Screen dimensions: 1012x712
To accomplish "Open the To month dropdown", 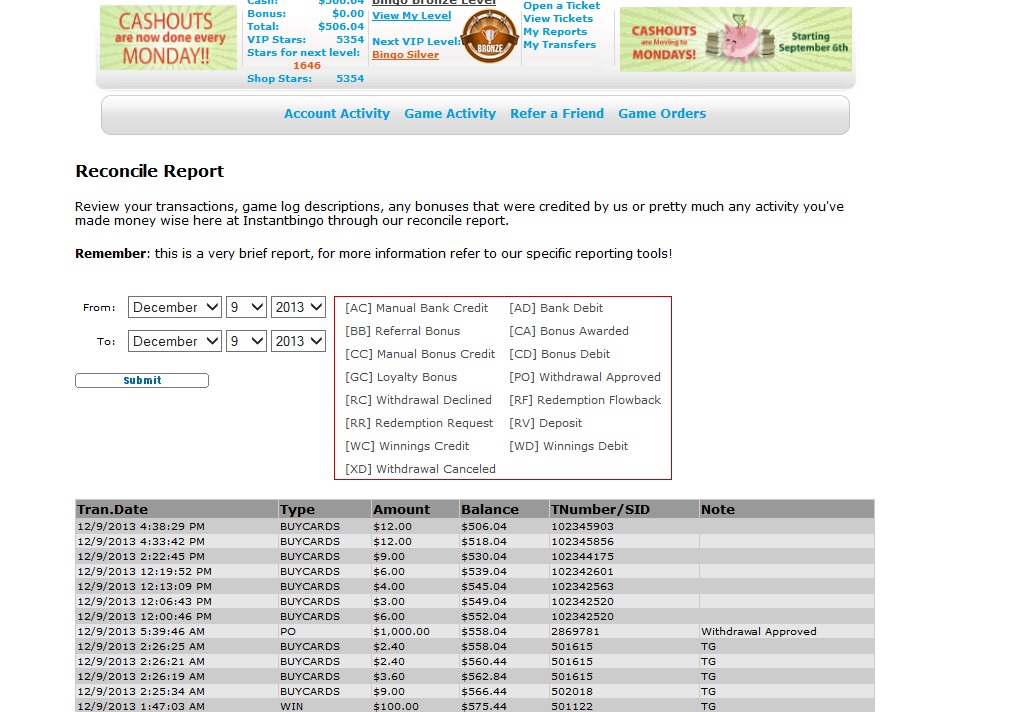I will (x=175, y=342).
